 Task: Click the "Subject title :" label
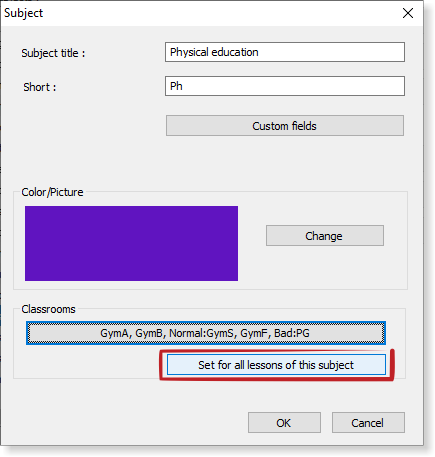[x=53, y=53]
